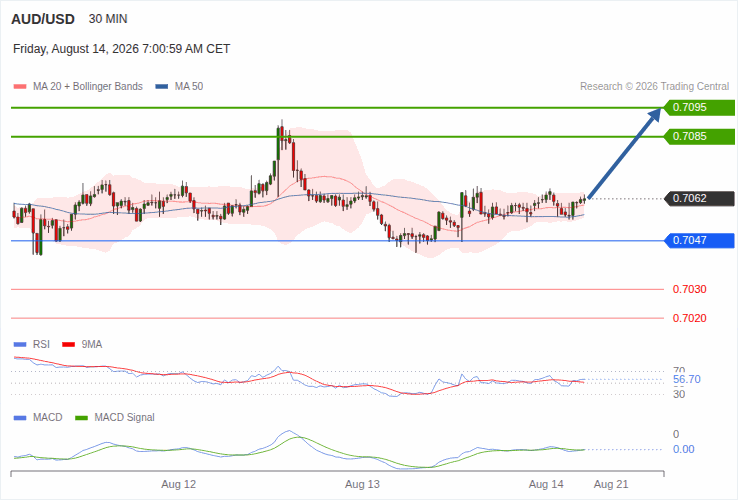Click the AUD/USD chart title
This screenshot has height=500, width=738.
click(43, 19)
